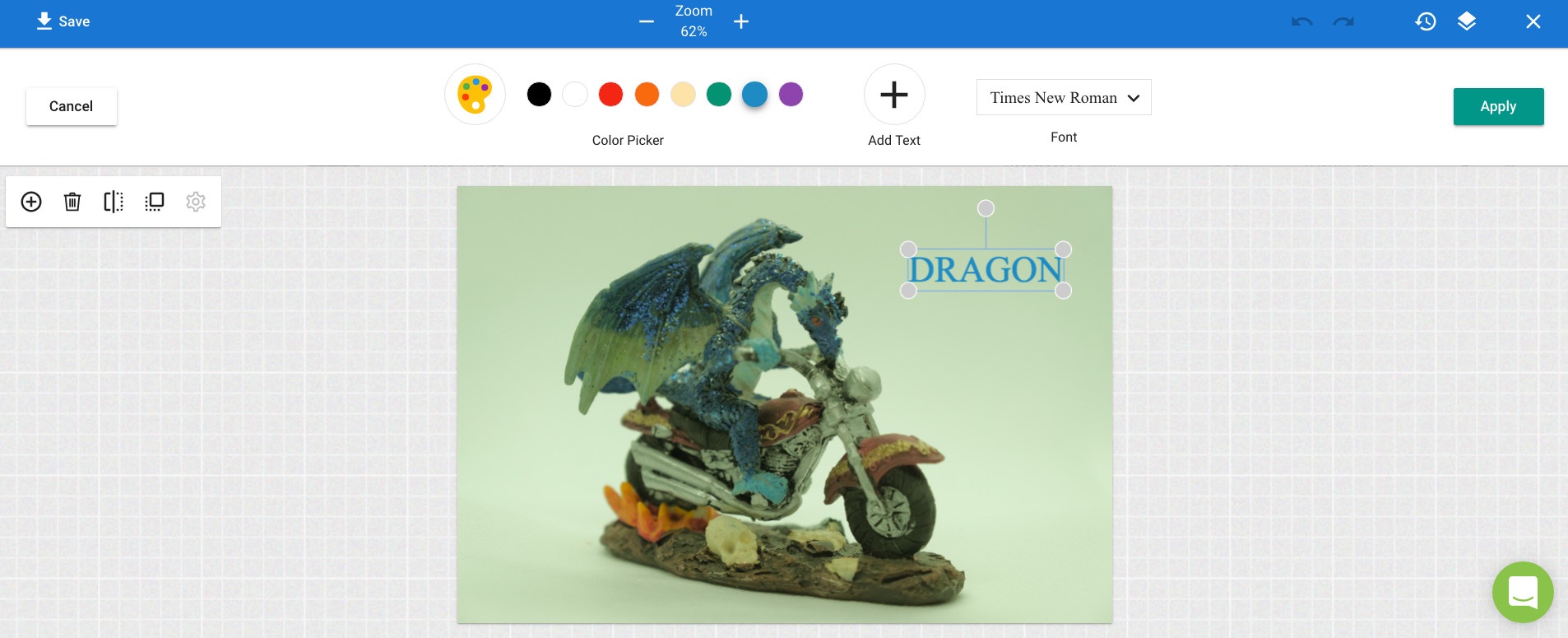Click the bottom-right resize handle of DRAGON text
This screenshot has height=638, width=1568.
point(1063,291)
